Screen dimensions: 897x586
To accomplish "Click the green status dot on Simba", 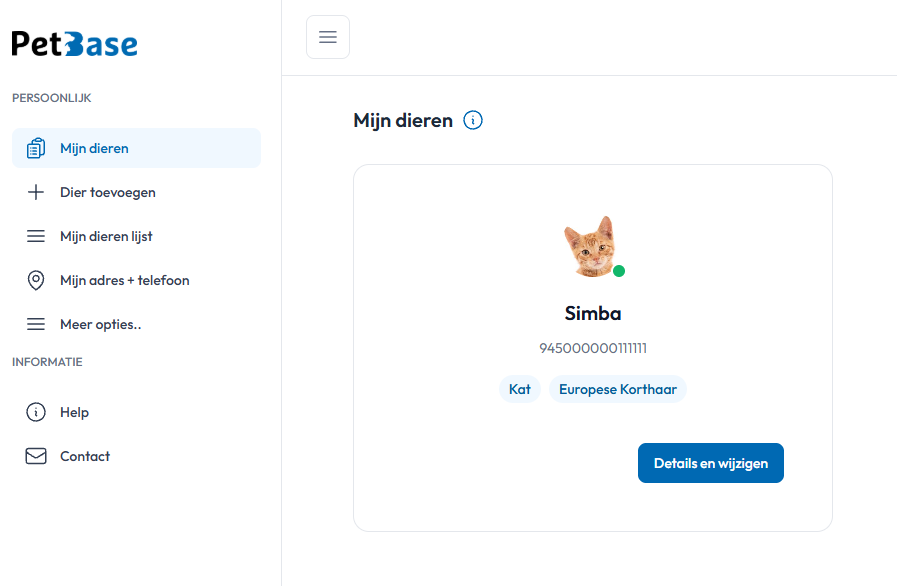I will (x=619, y=271).
